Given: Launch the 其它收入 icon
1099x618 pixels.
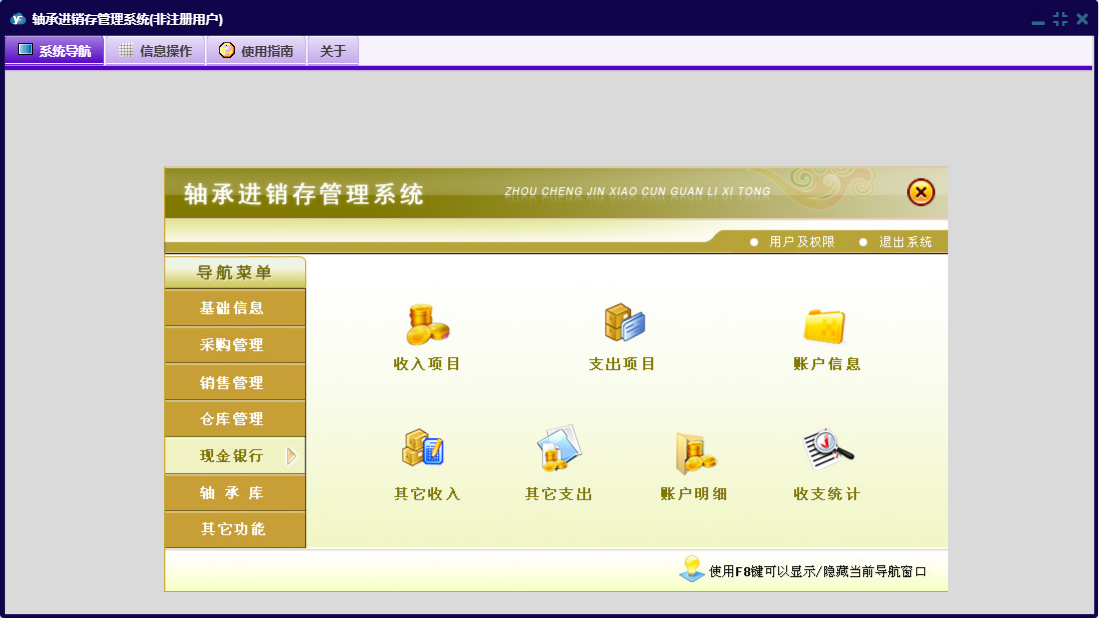Looking at the screenshot, I should click(x=423, y=450).
